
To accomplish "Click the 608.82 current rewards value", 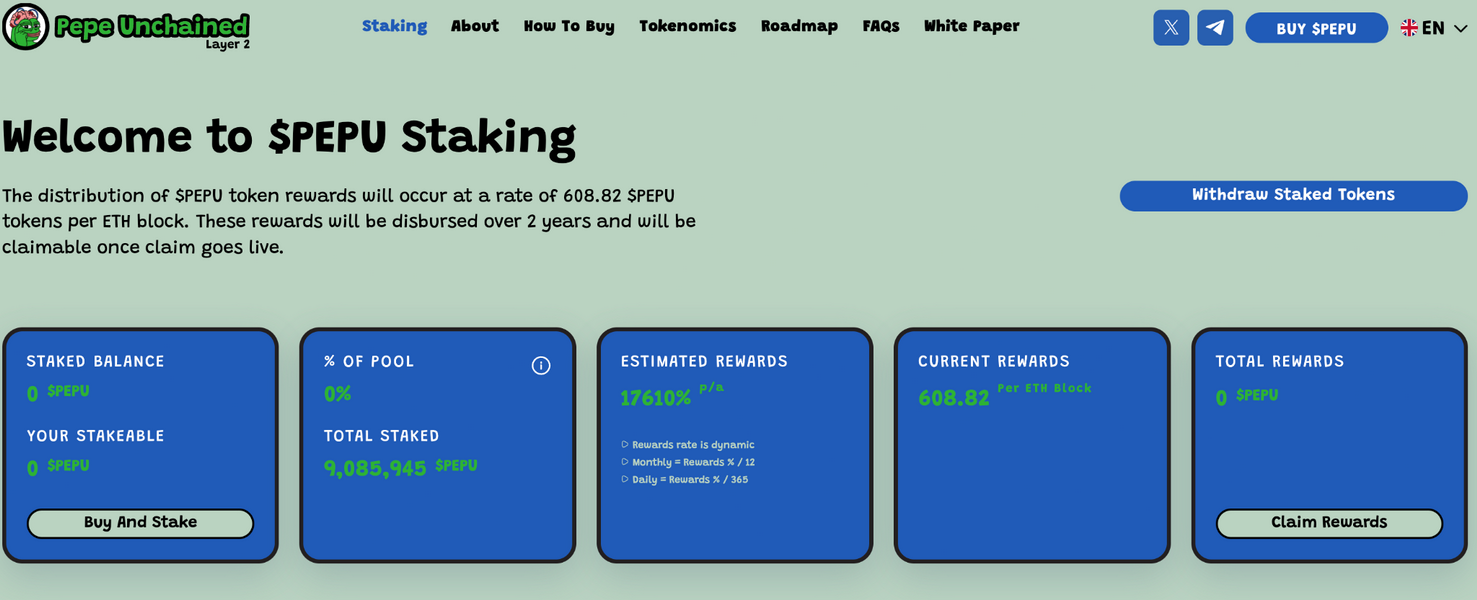I will (954, 398).
